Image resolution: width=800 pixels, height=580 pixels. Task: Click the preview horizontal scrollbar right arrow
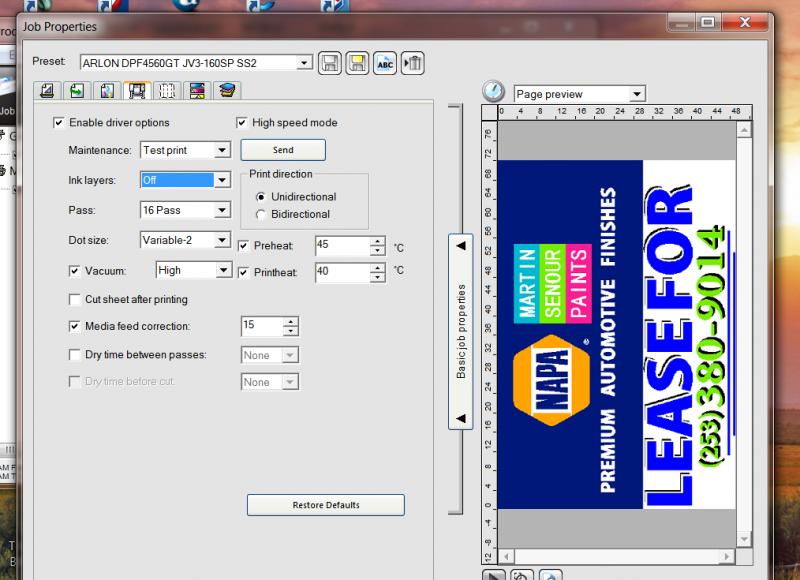point(727,556)
